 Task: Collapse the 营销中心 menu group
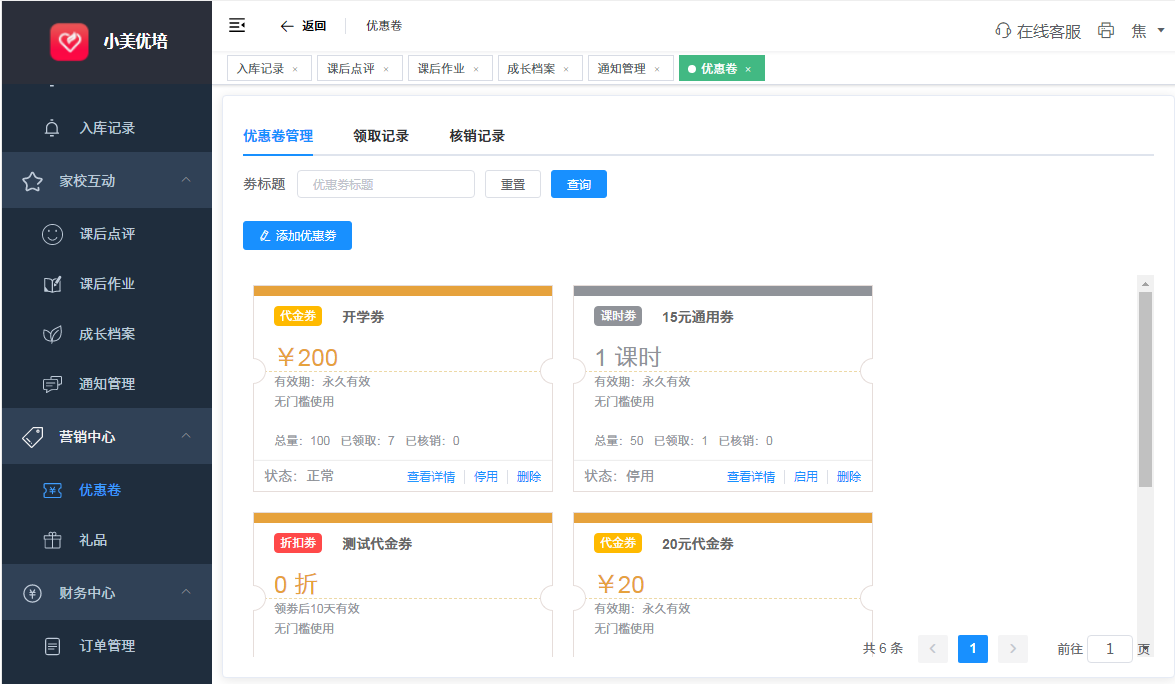coord(186,437)
